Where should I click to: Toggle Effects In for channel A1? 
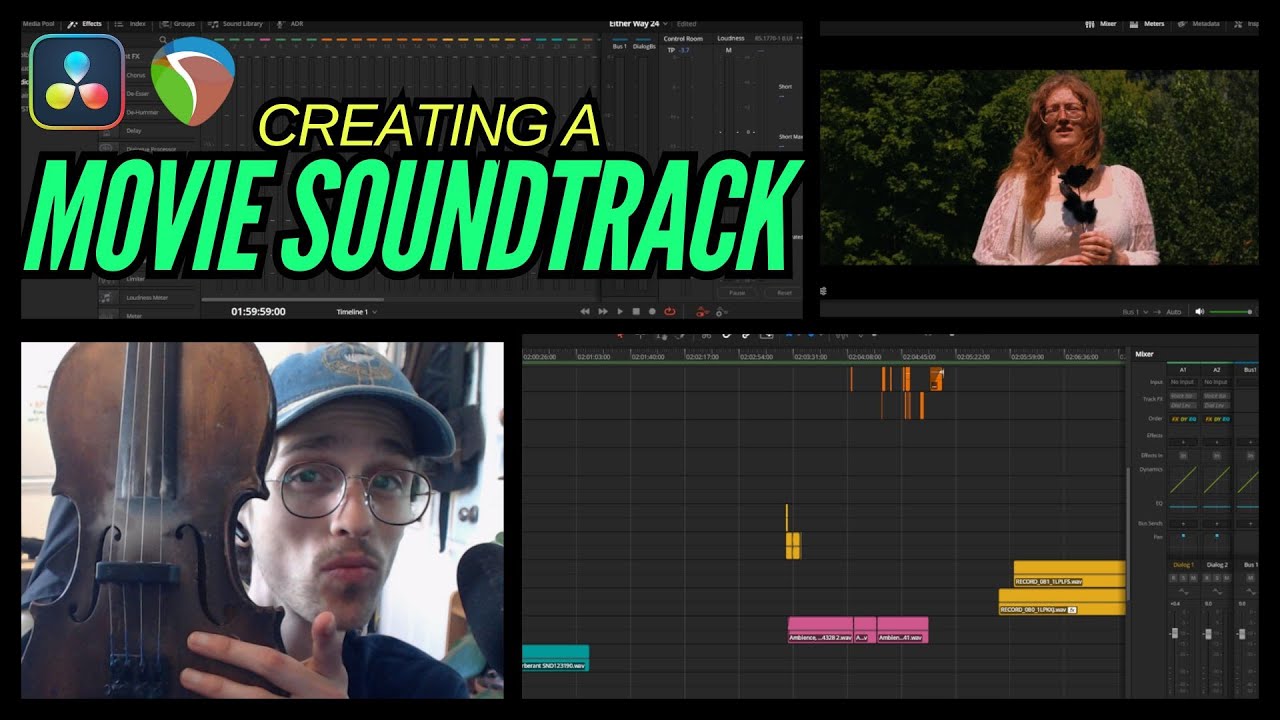click(1182, 455)
